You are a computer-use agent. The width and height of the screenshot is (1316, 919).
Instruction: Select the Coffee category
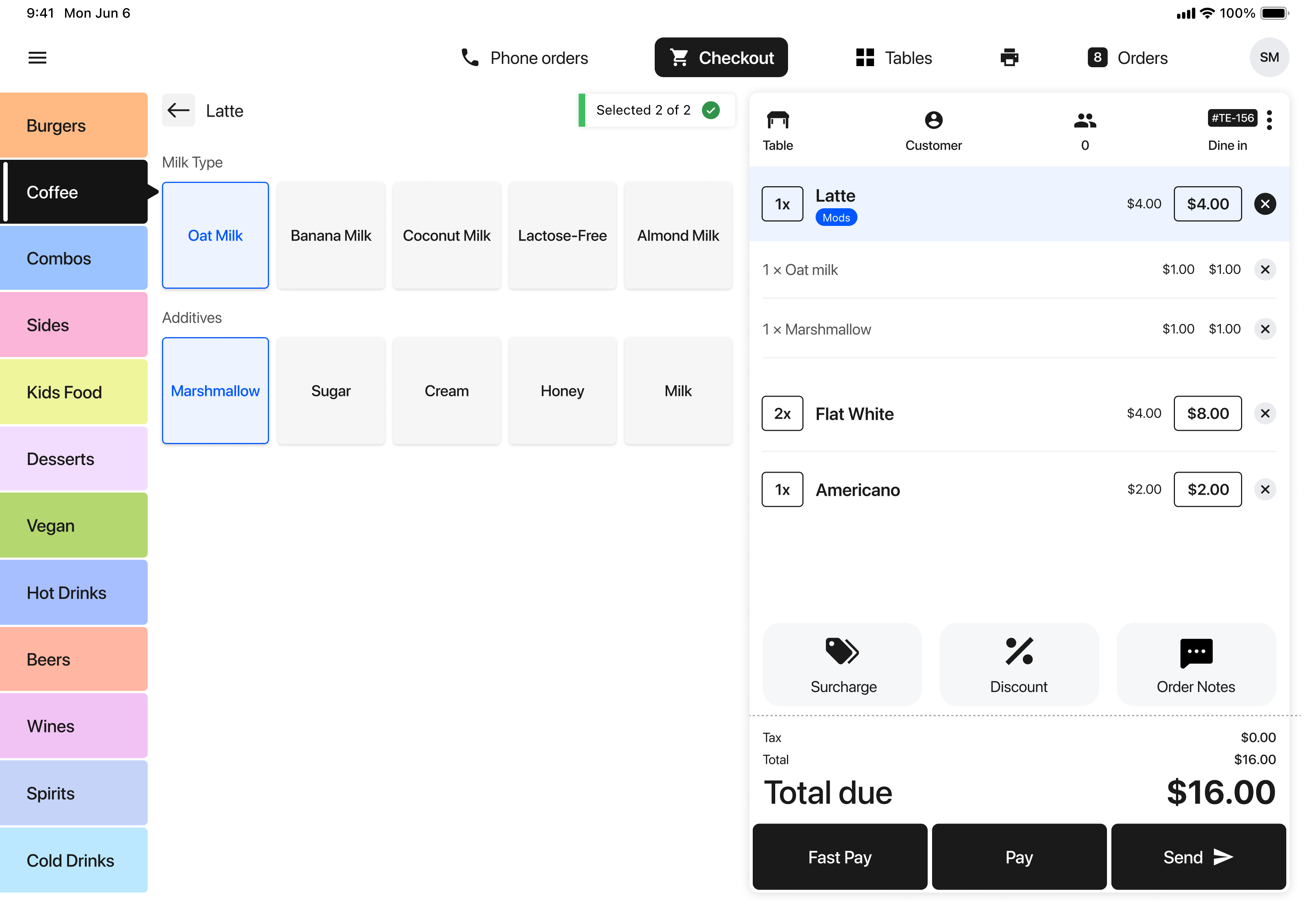click(74, 192)
